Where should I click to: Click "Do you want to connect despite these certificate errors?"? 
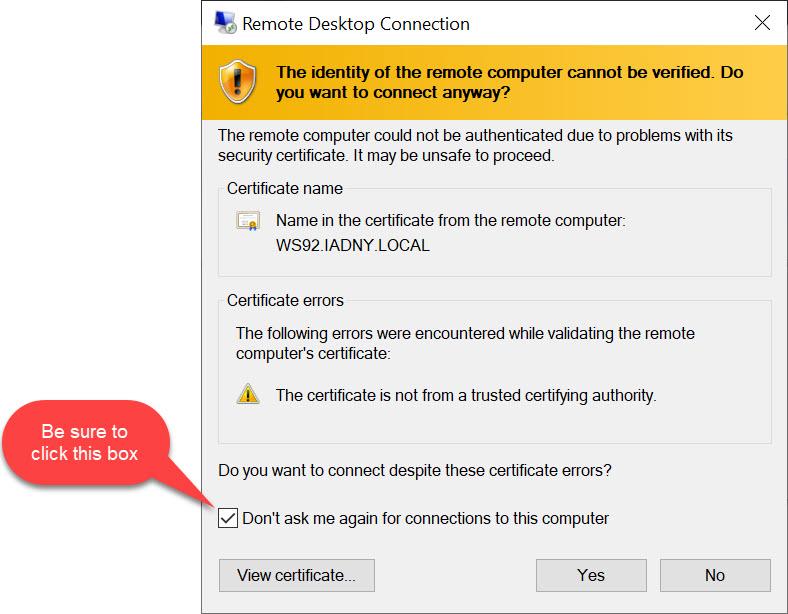pyautogui.click(x=415, y=470)
